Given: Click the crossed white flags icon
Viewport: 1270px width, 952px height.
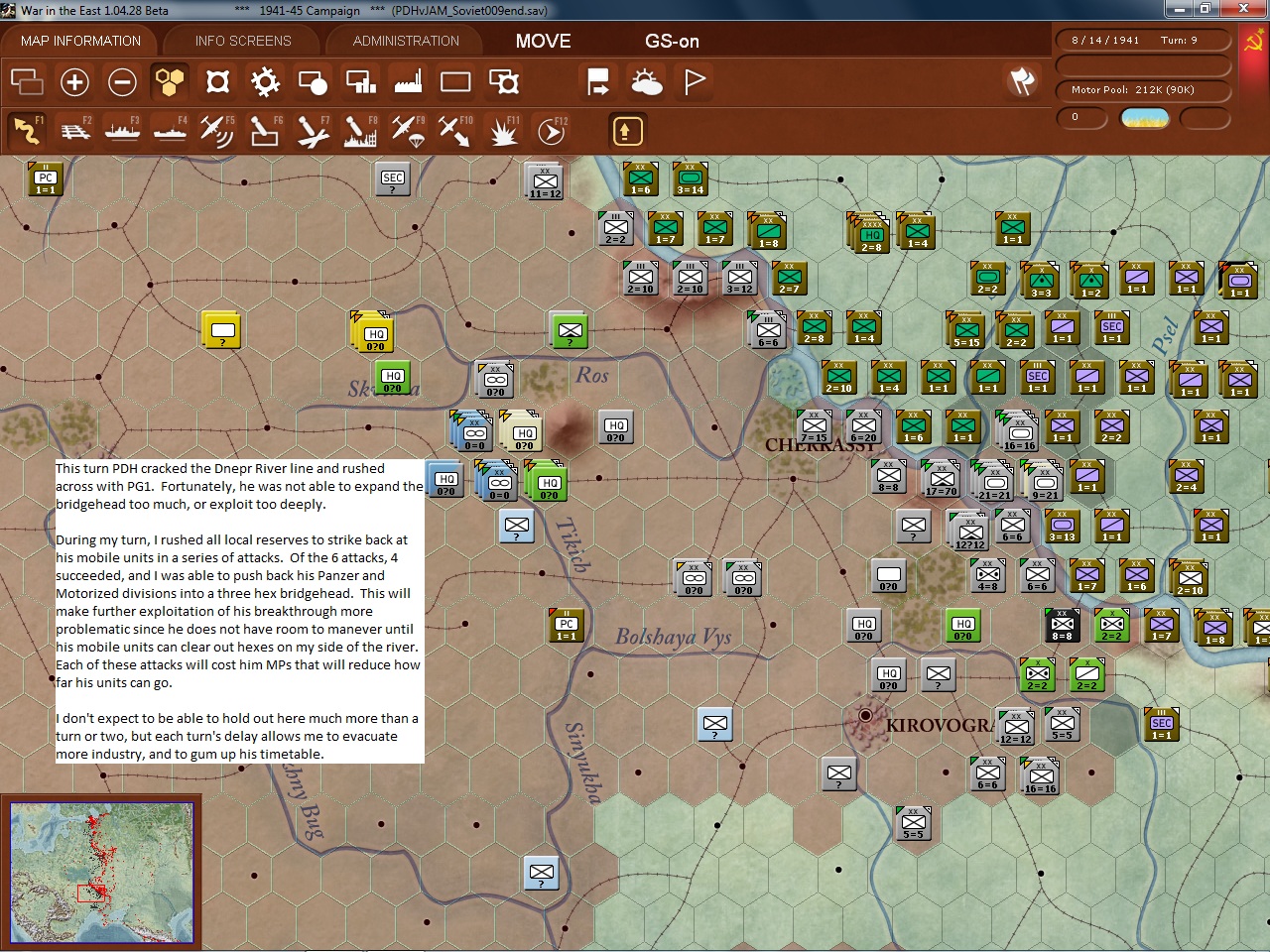Looking at the screenshot, I should 1022,81.
